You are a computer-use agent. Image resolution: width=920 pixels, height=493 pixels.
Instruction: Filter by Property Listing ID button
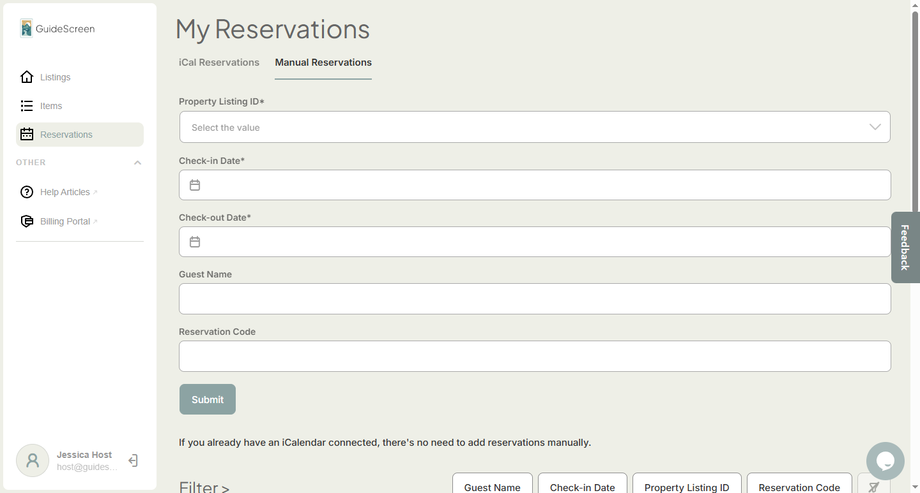(x=687, y=485)
